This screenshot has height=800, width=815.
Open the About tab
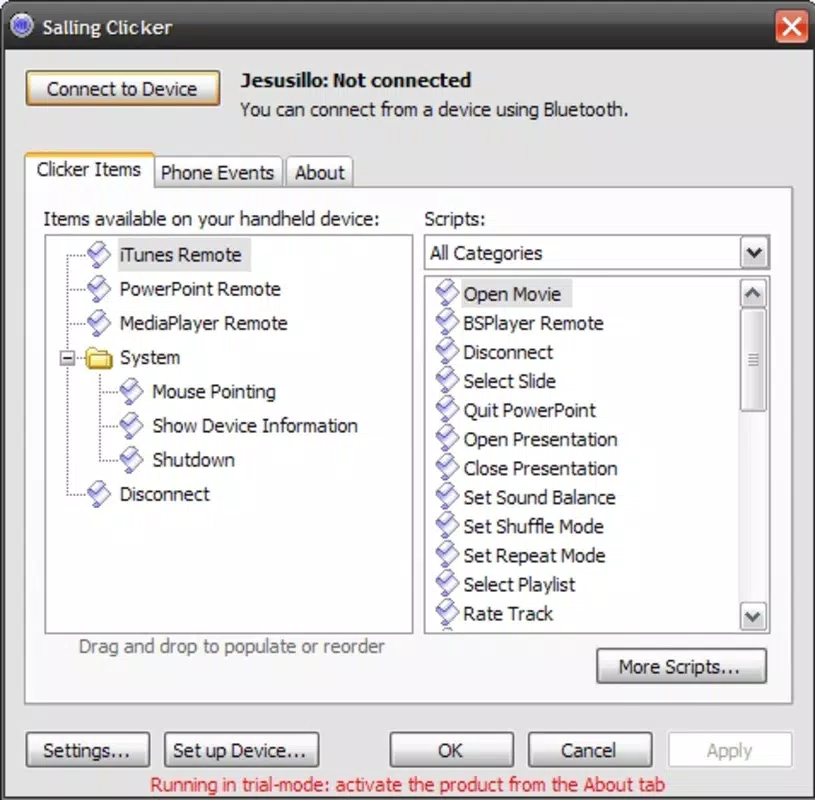(x=320, y=173)
